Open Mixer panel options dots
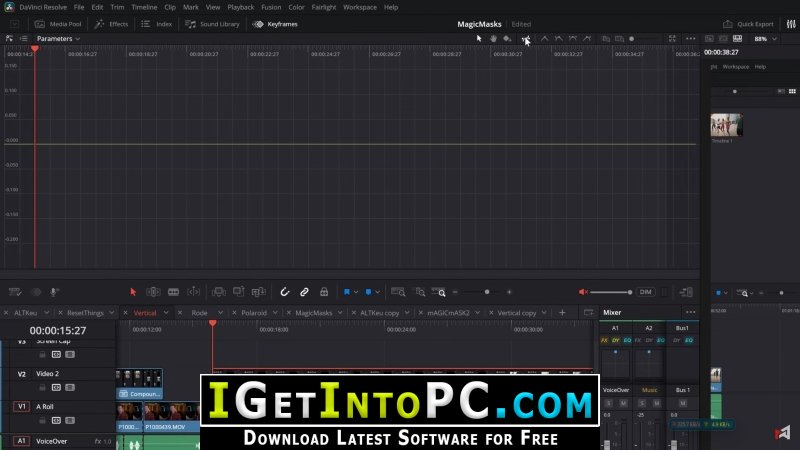Viewport: 800px width, 450px height. coord(690,312)
